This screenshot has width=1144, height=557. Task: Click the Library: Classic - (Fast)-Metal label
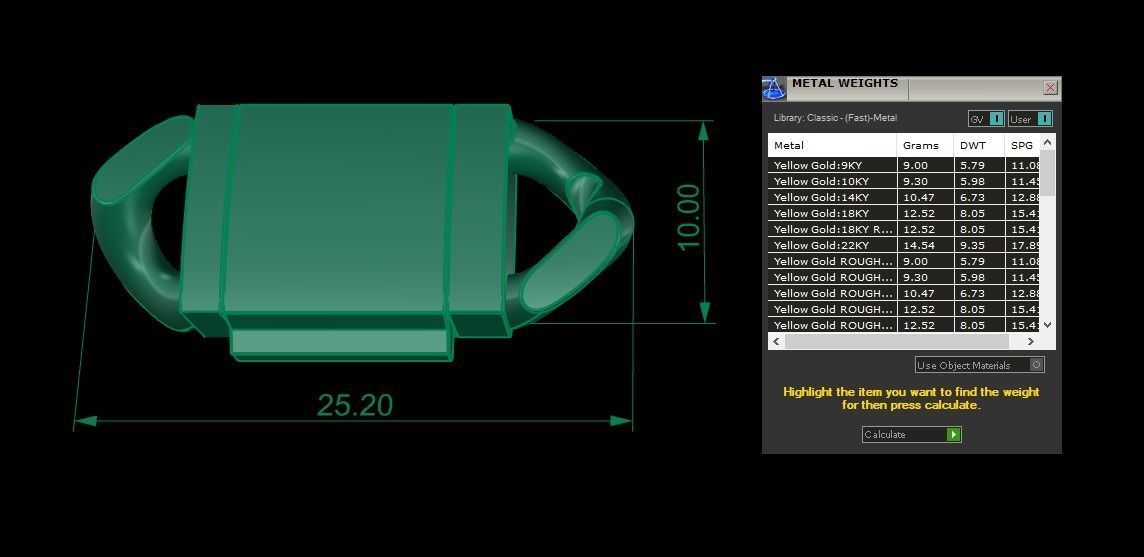pos(835,118)
